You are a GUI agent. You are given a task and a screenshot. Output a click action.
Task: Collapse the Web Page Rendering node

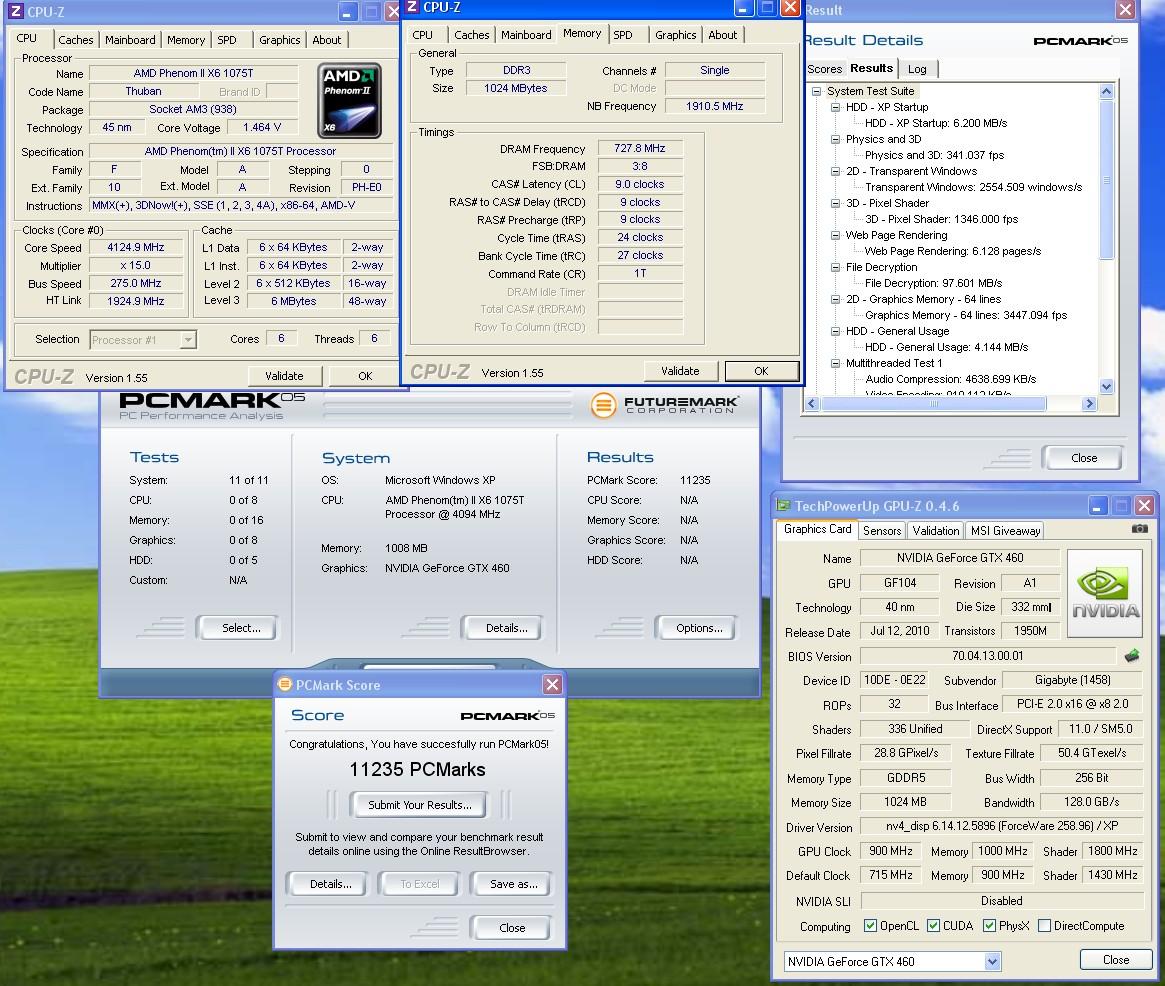835,235
